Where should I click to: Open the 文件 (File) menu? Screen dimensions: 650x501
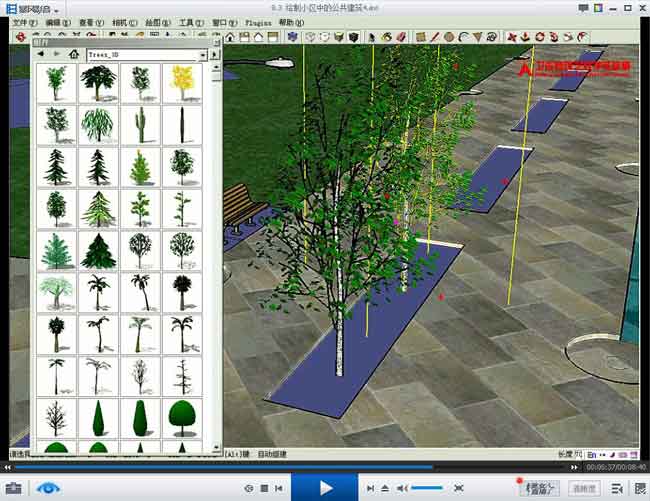point(25,23)
